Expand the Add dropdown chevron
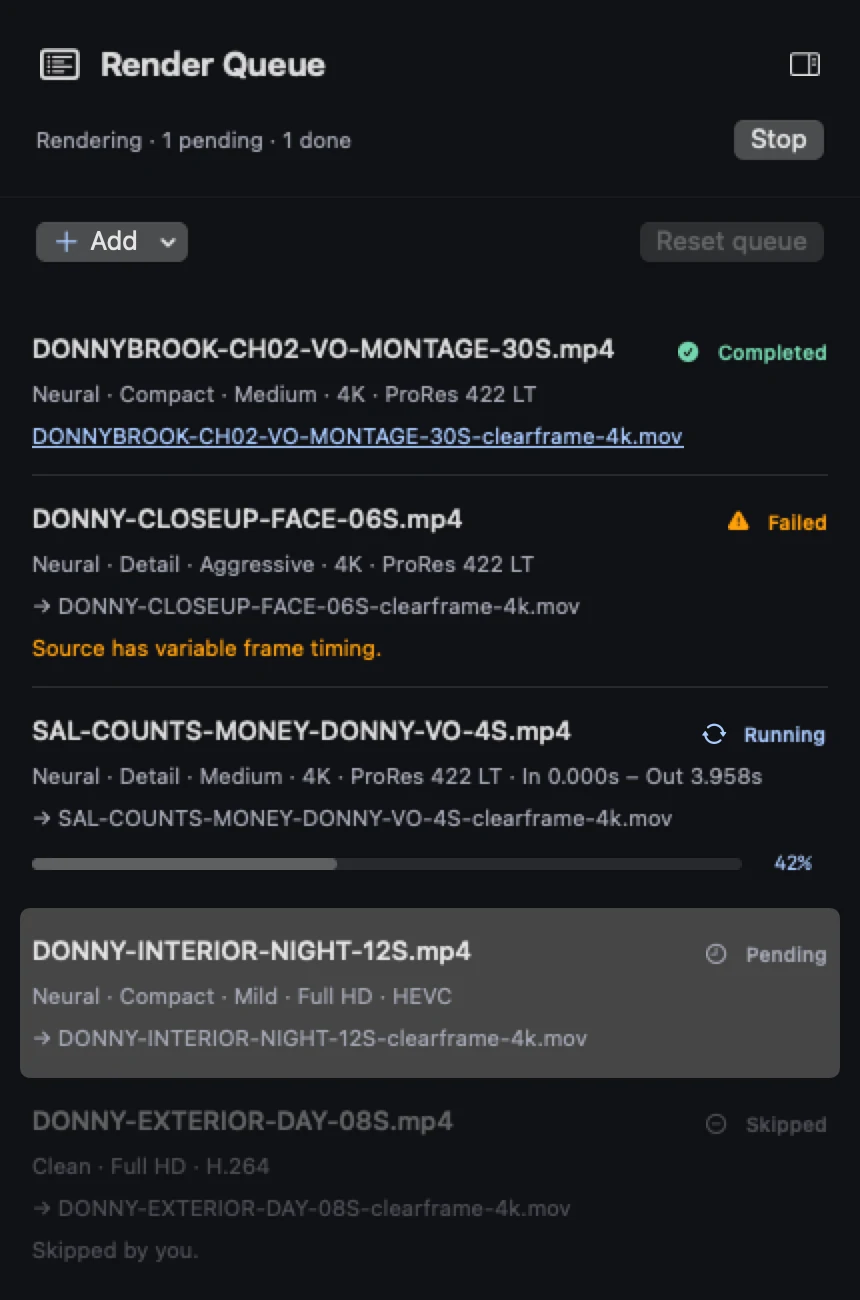The image size is (860, 1300). coord(168,242)
